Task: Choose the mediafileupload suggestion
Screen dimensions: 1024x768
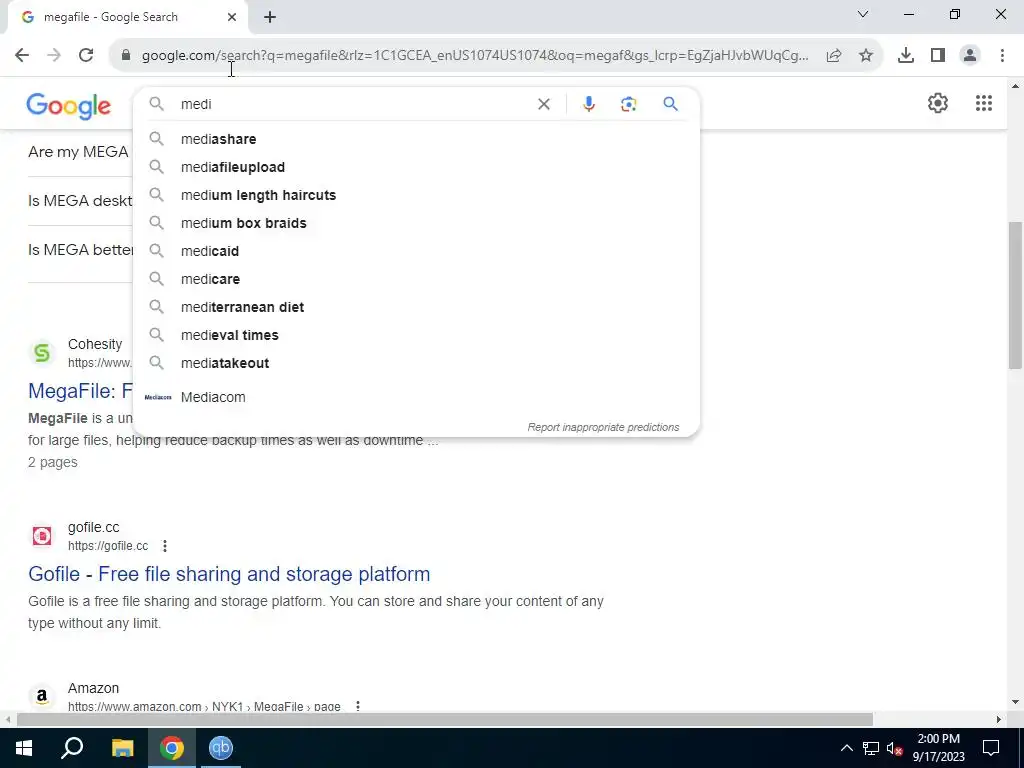Action: 417,167
